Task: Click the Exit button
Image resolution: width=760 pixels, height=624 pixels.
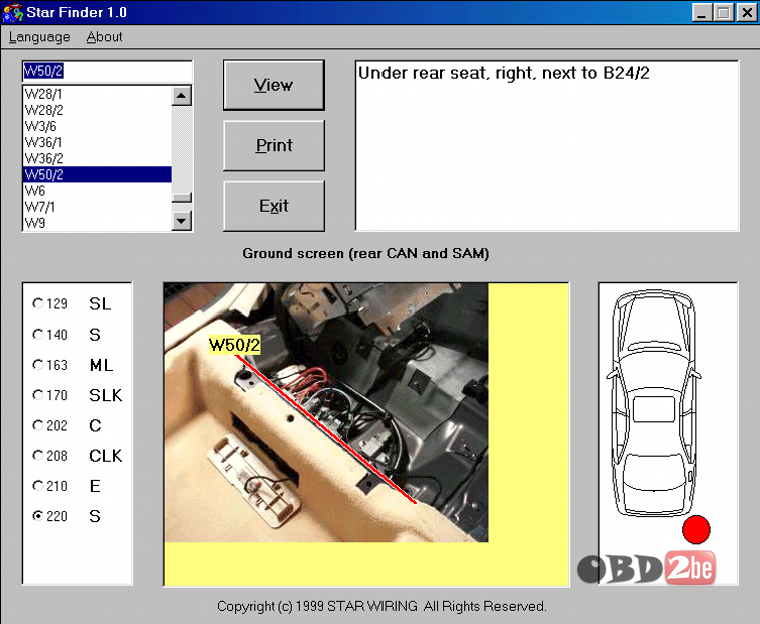Action: [274, 206]
